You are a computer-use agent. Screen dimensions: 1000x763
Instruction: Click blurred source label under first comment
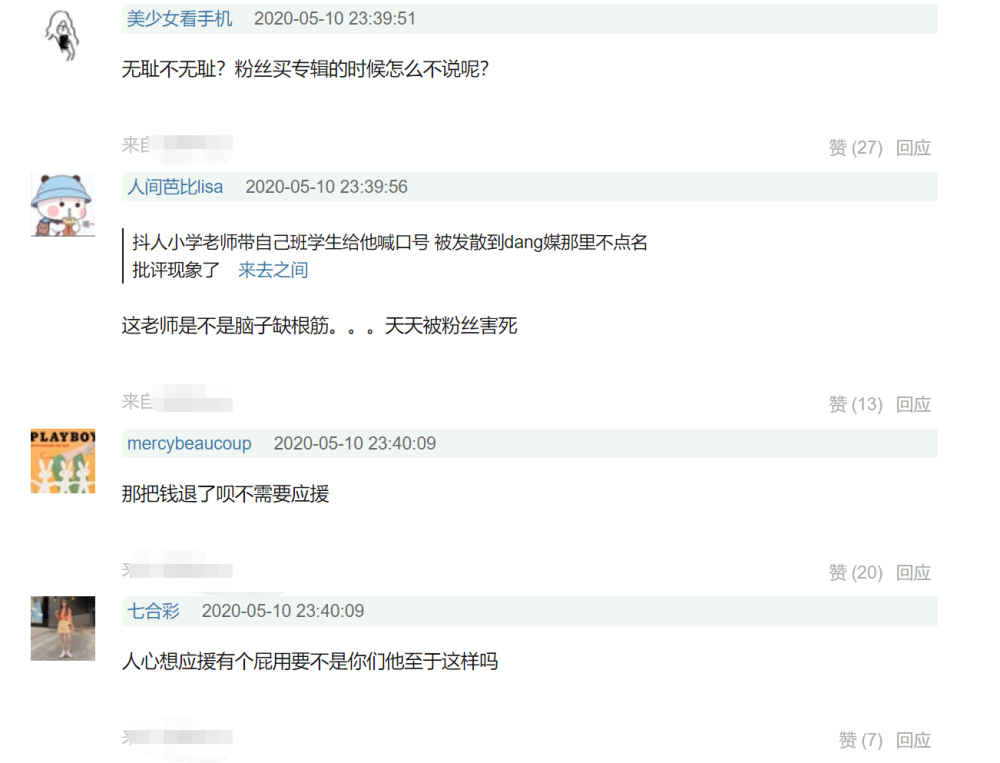click(177, 145)
